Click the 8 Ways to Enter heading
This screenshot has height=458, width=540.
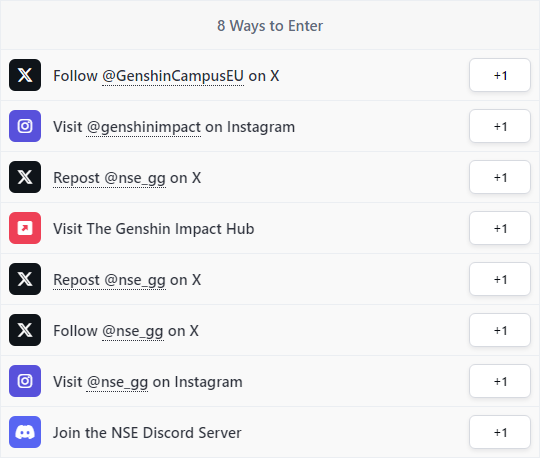(270, 26)
